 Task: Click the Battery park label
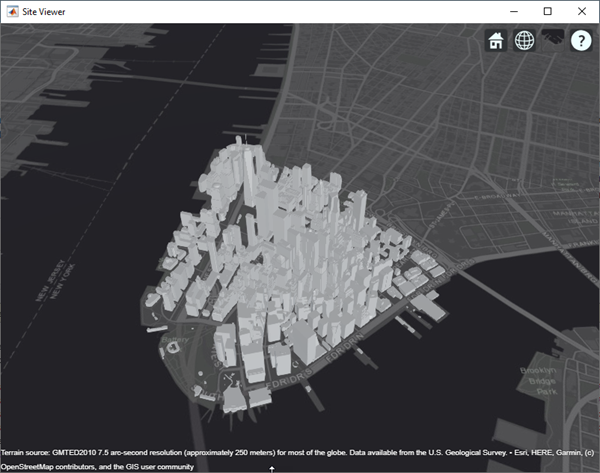coord(175,339)
